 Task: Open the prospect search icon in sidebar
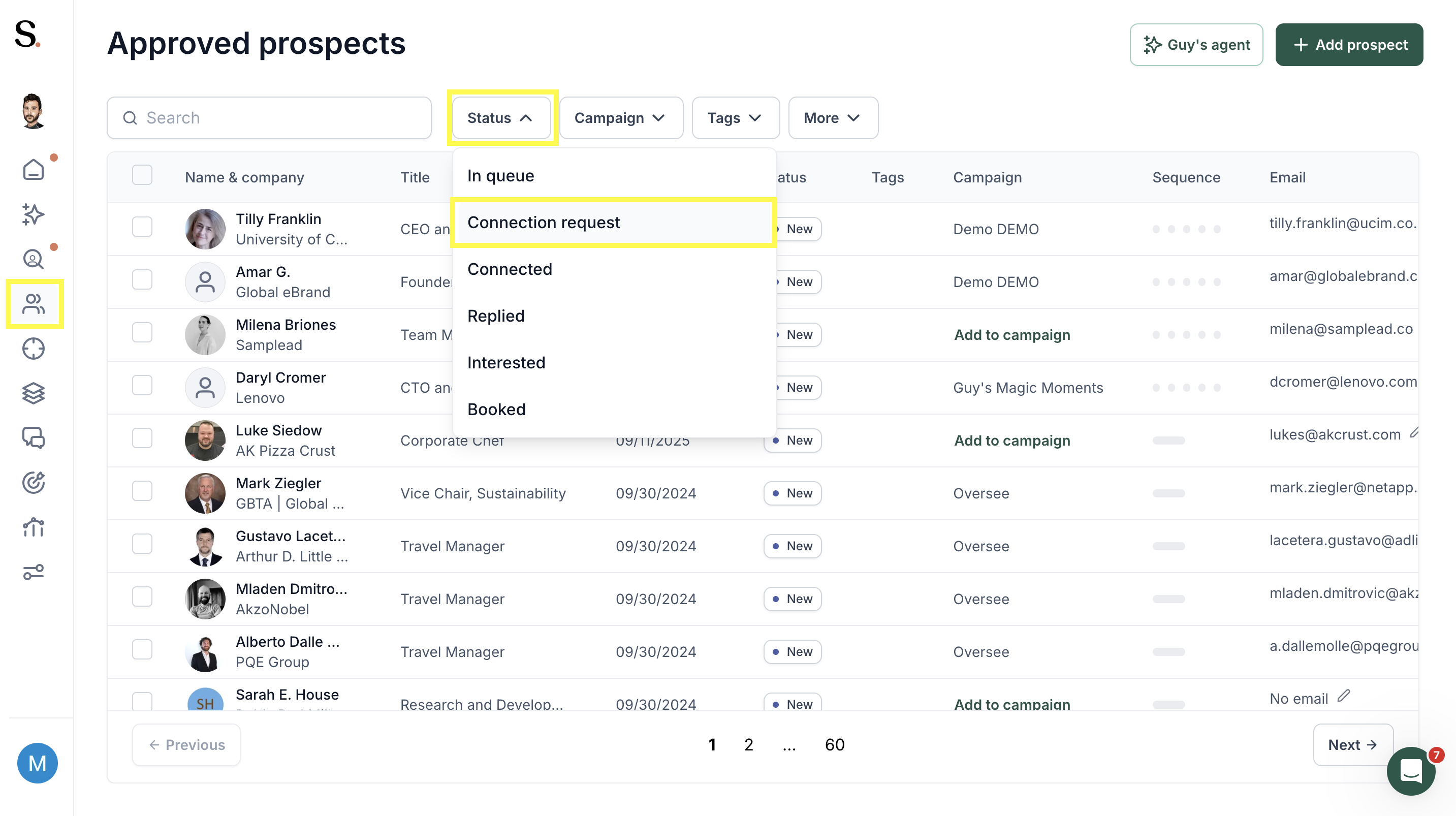pyautogui.click(x=34, y=259)
